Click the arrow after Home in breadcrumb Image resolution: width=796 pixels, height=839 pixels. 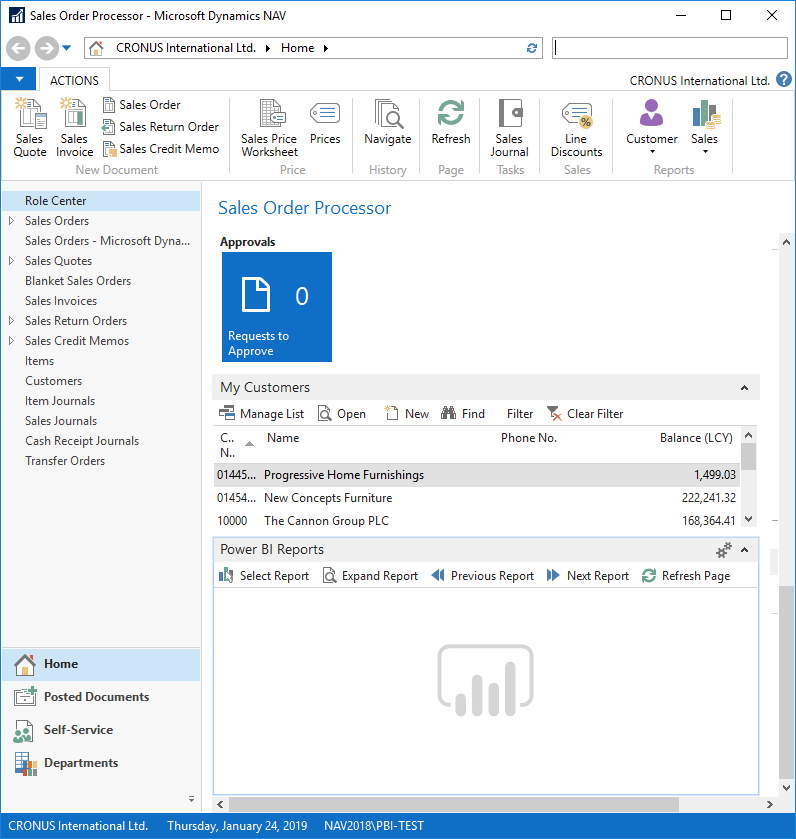click(325, 48)
